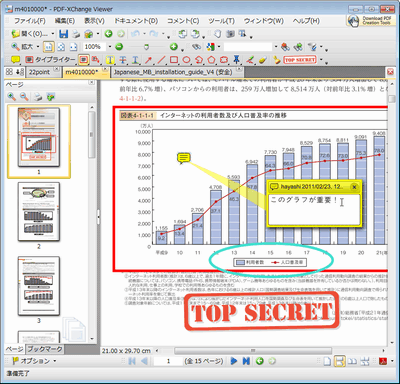Screen dimensions: 400x384
Task: Select the Rectangle drawing tool
Action: click(x=174, y=60)
